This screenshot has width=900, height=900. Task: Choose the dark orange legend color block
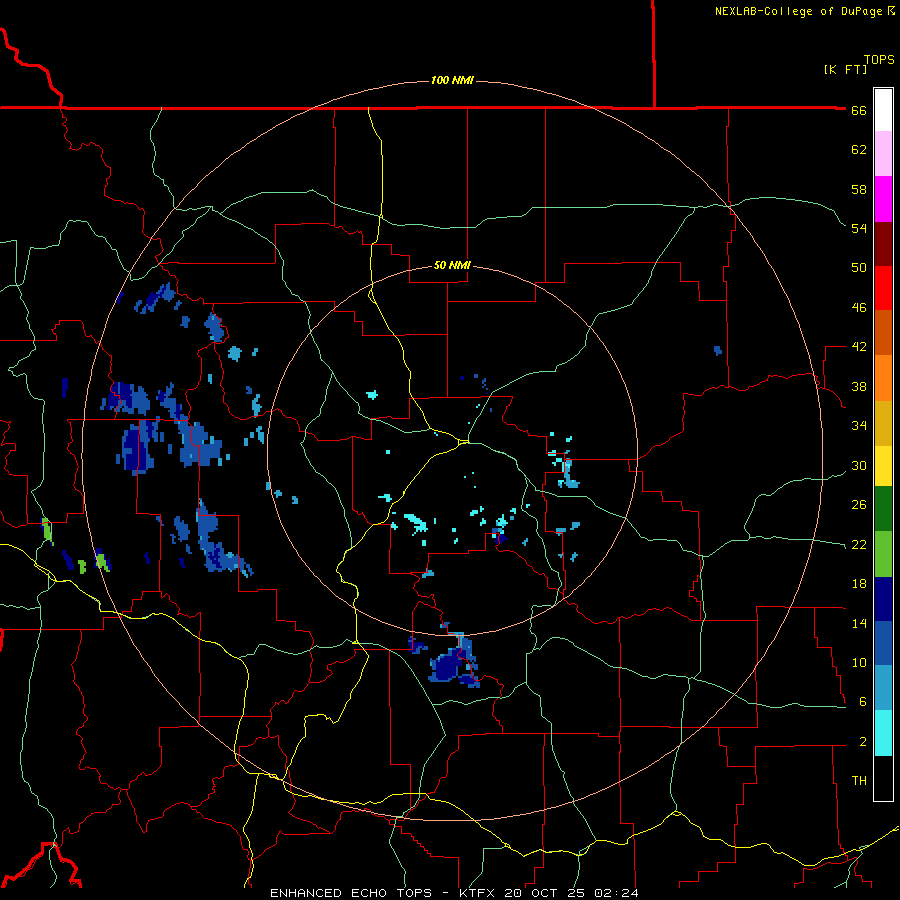click(883, 332)
